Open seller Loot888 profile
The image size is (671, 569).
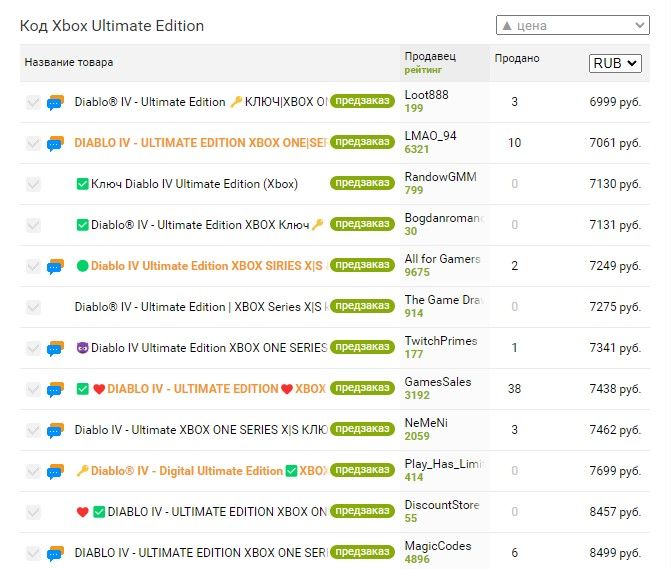(426, 95)
